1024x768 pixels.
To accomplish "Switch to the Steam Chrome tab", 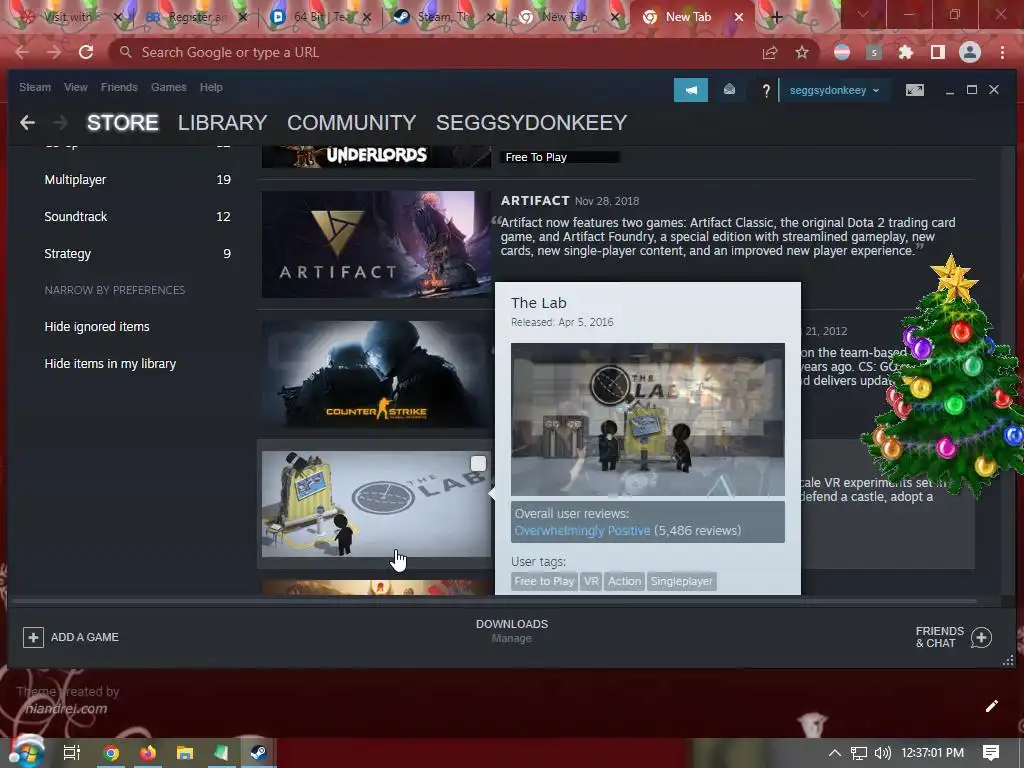I will pos(444,18).
